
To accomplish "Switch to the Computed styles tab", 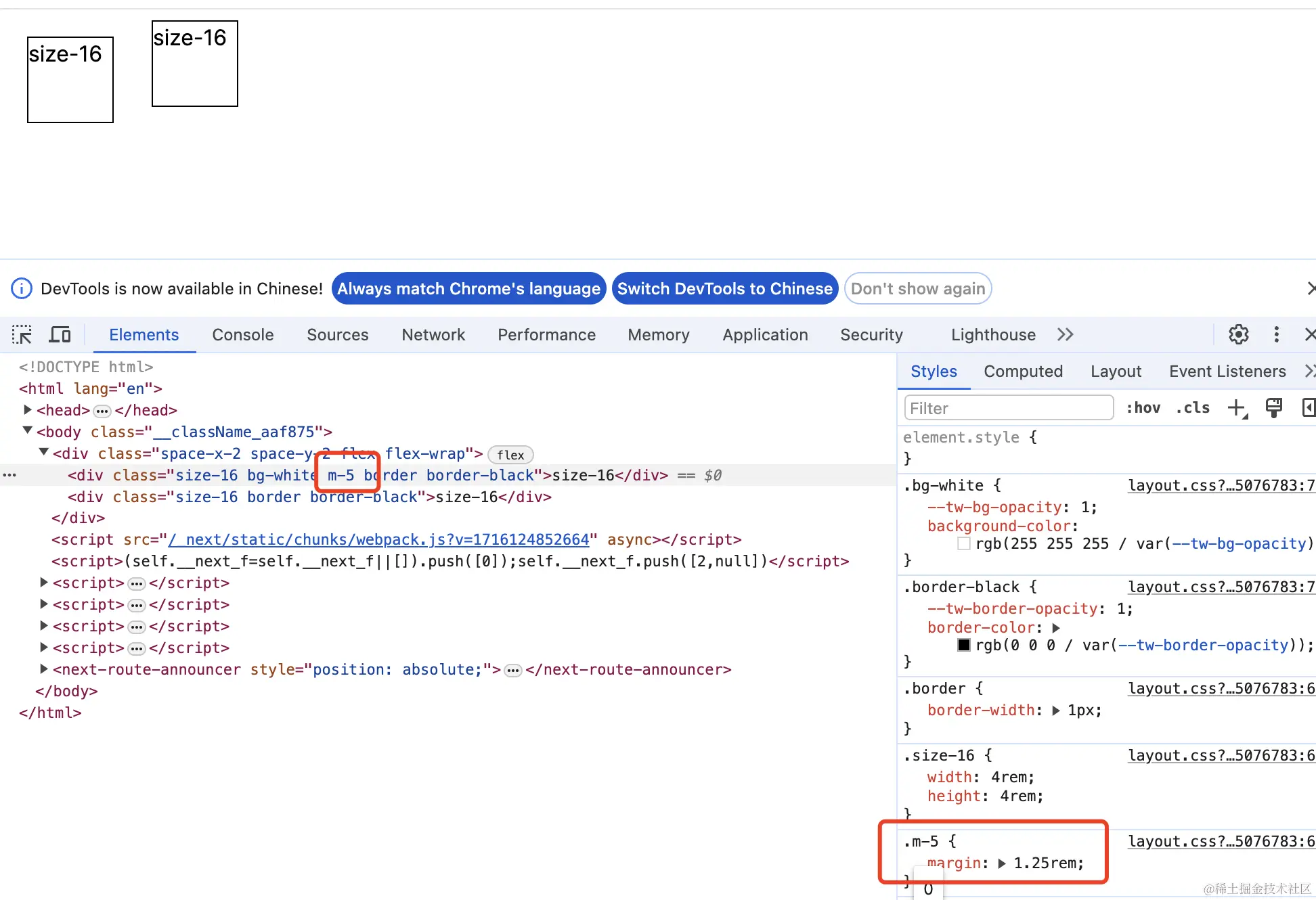I will click(1024, 372).
